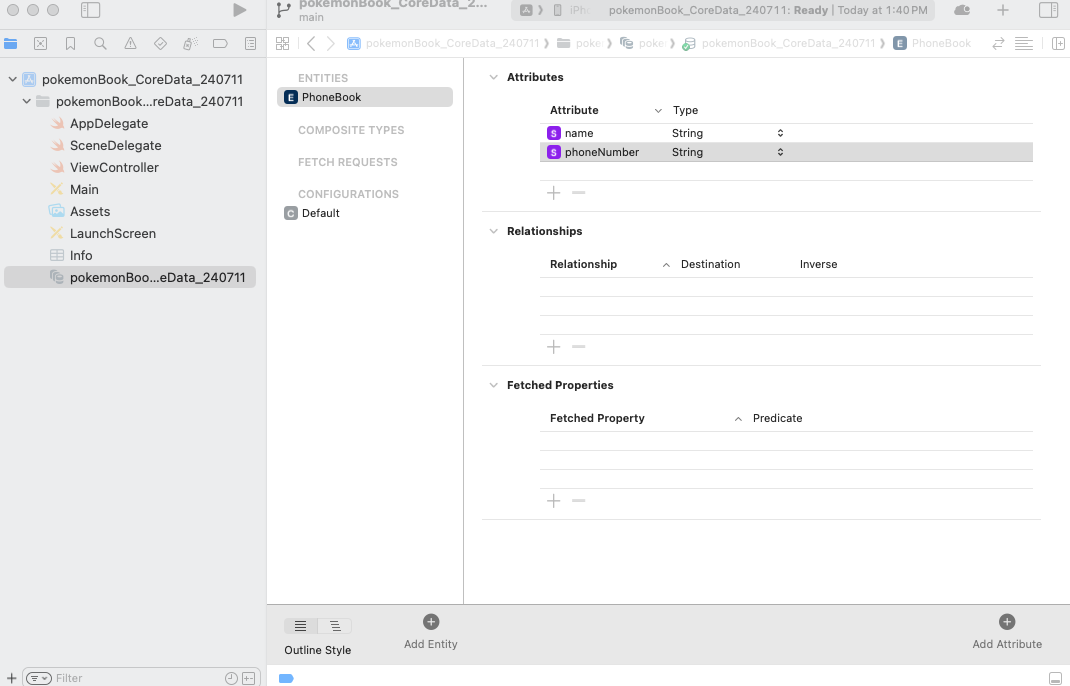Switch to table outline style
Screen dimensions: 1070x686
point(301,626)
